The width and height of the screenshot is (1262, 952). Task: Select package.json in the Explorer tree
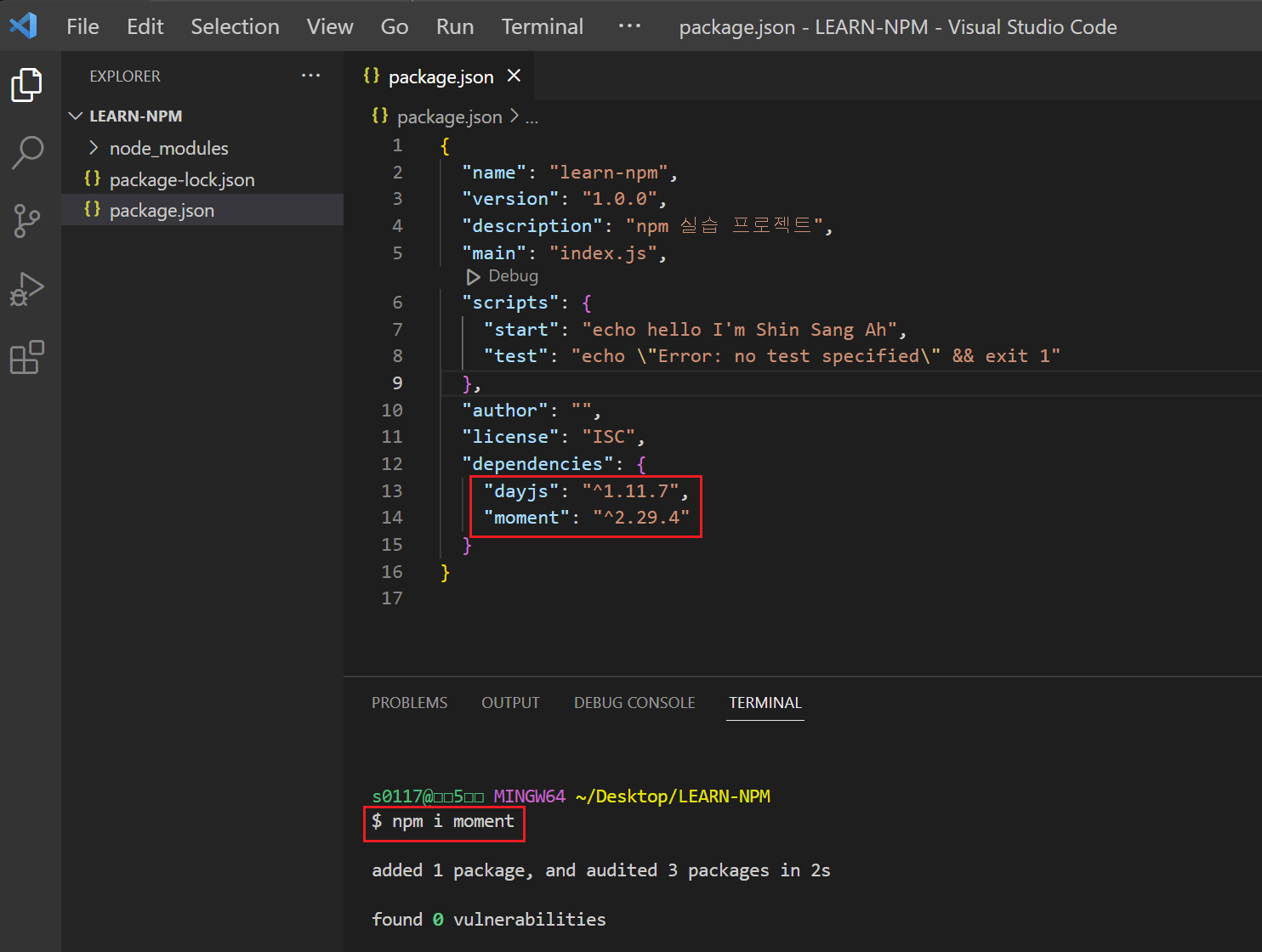(x=202, y=210)
